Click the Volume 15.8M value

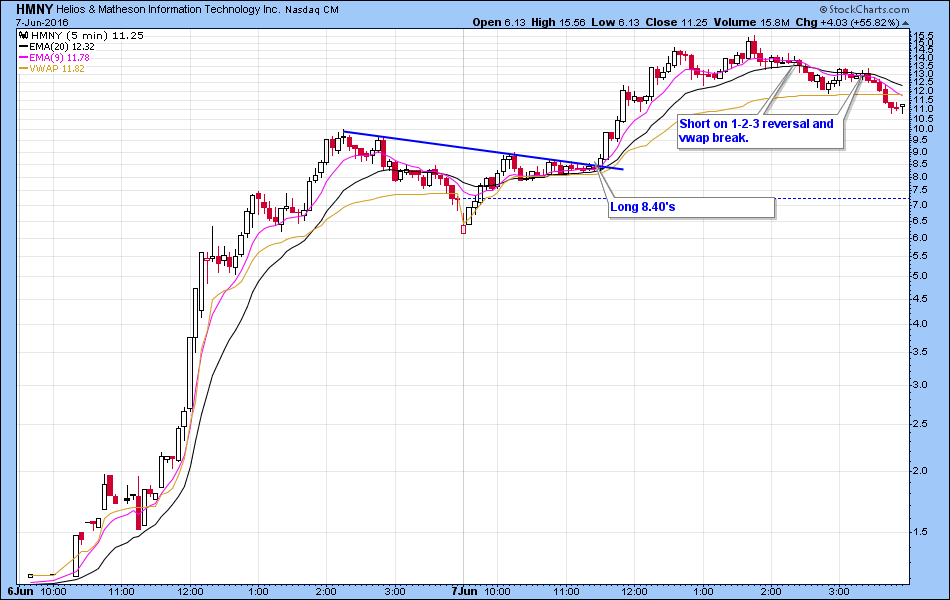751,22
